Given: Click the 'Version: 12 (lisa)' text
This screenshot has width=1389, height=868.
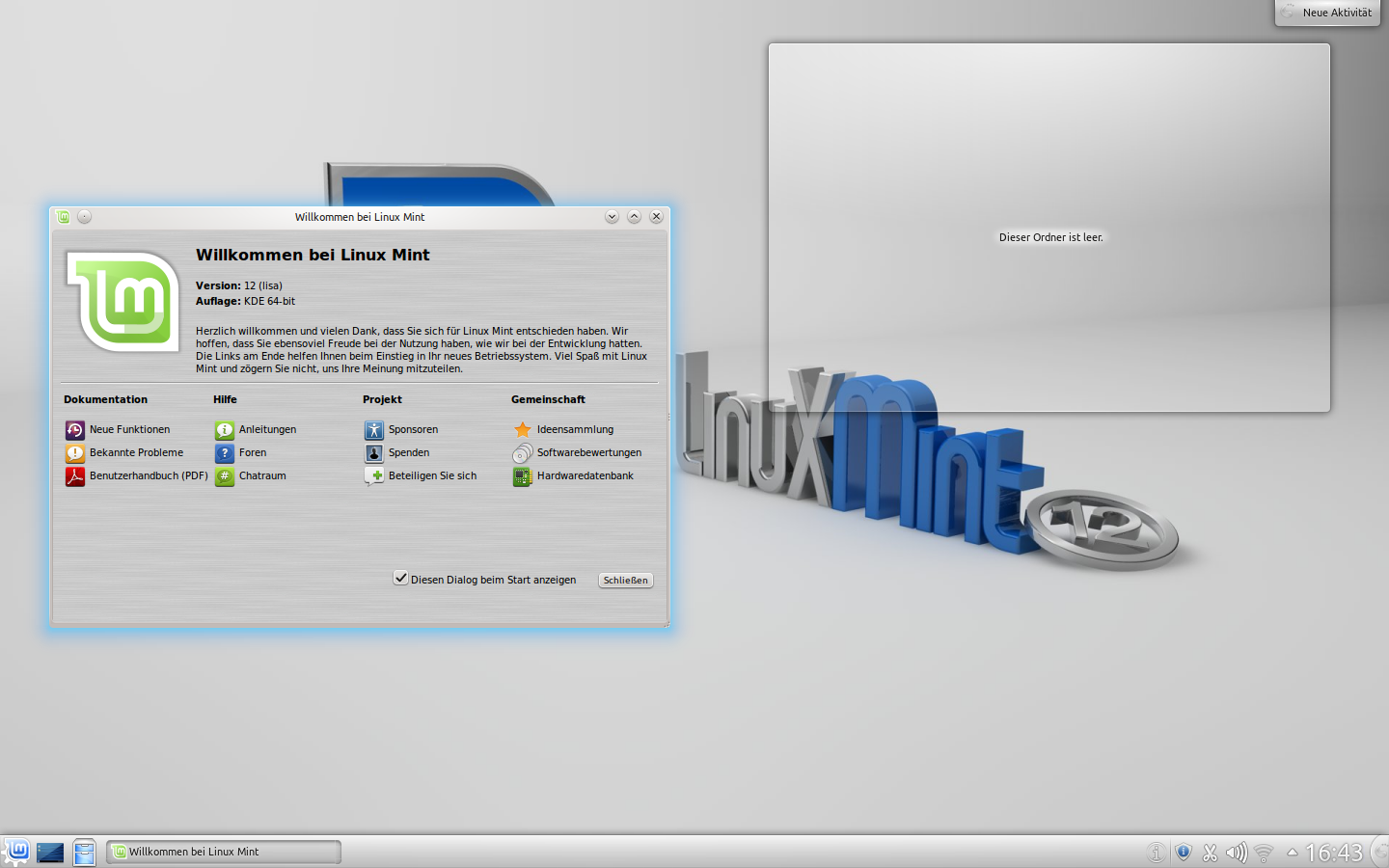Looking at the screenshot, I should 239,285.
